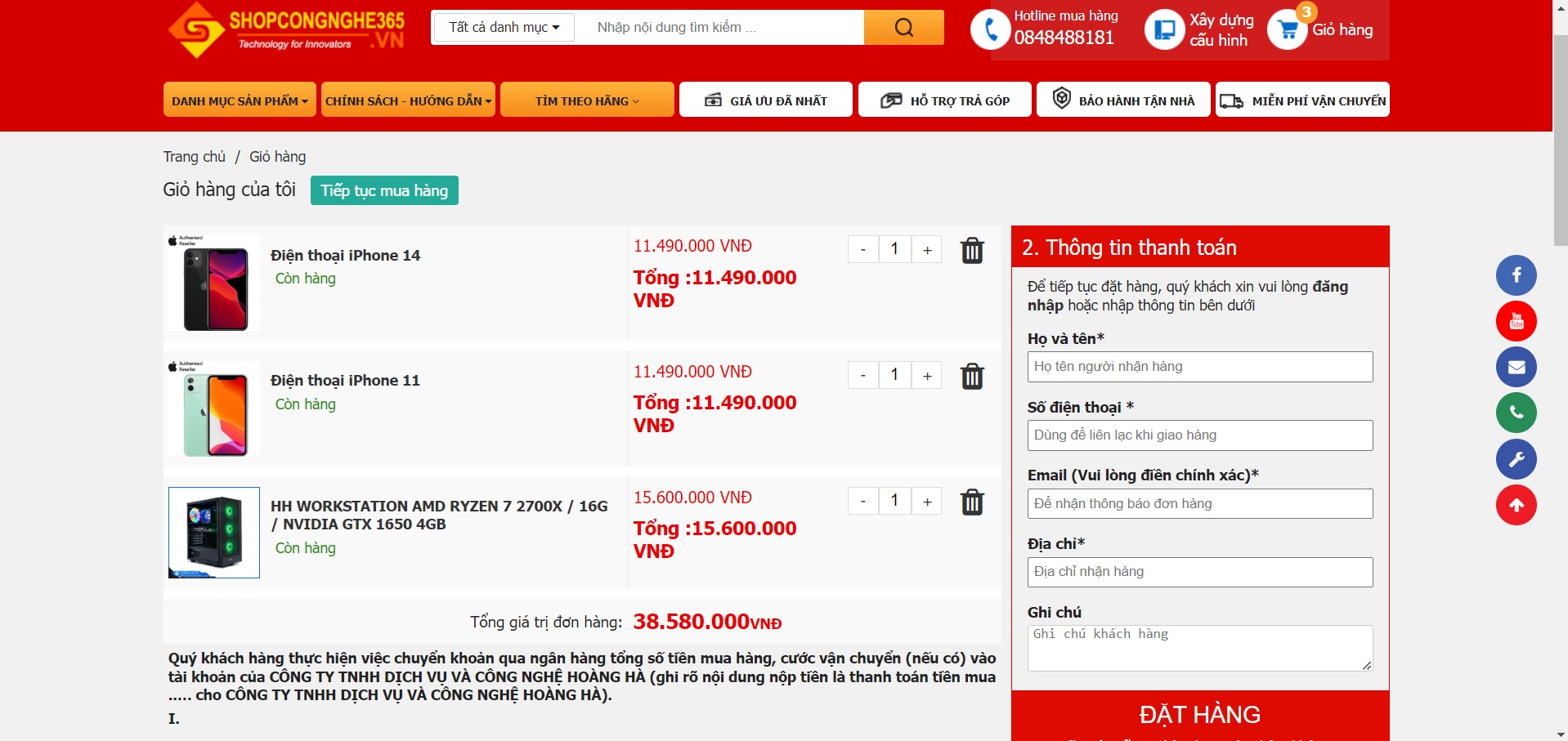1568x741 pixels.
Task: Increase iPhone 11 quantity
Action: (x=927, y=376)
